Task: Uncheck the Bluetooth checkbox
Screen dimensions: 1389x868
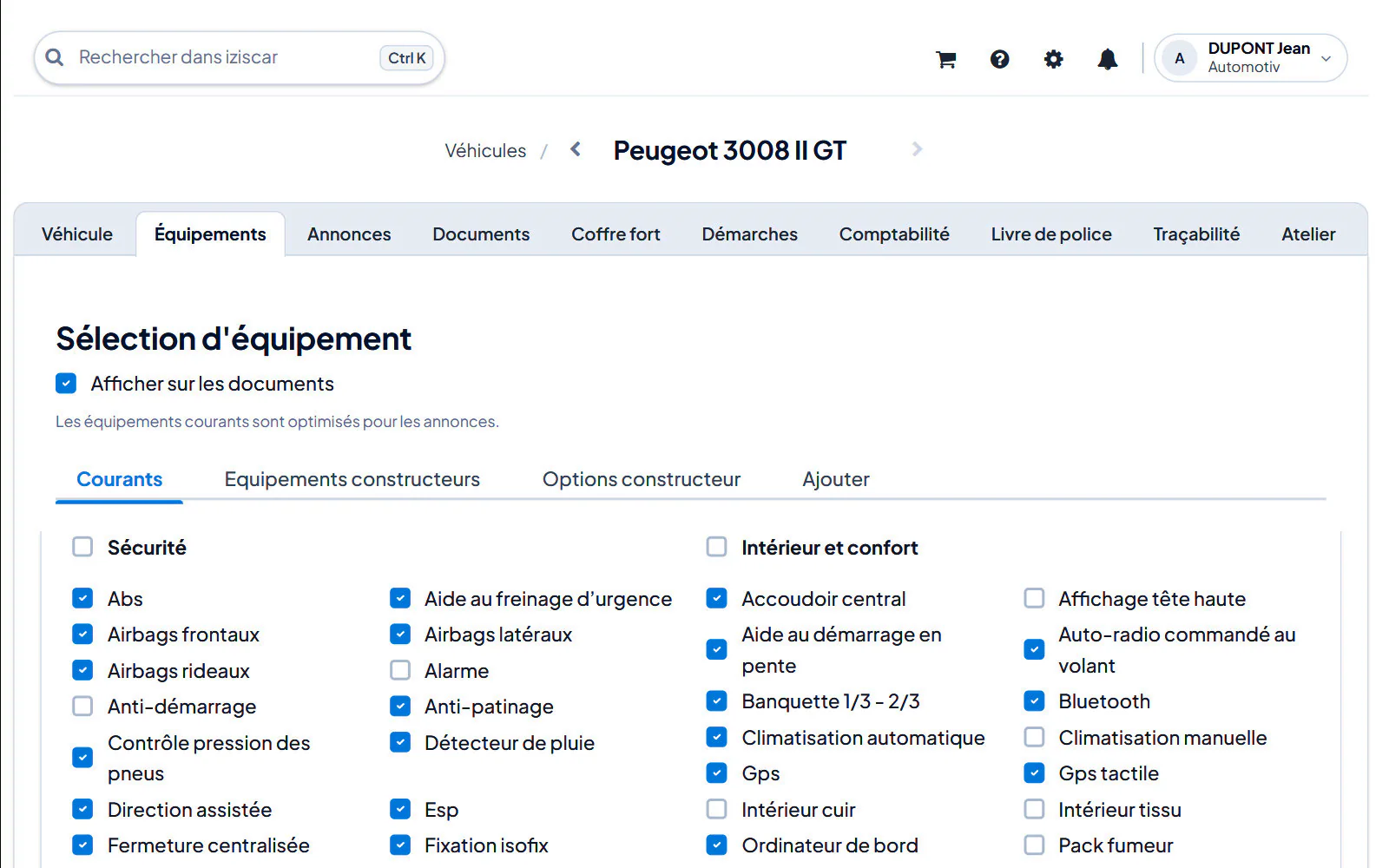Action: (1034, 700)
